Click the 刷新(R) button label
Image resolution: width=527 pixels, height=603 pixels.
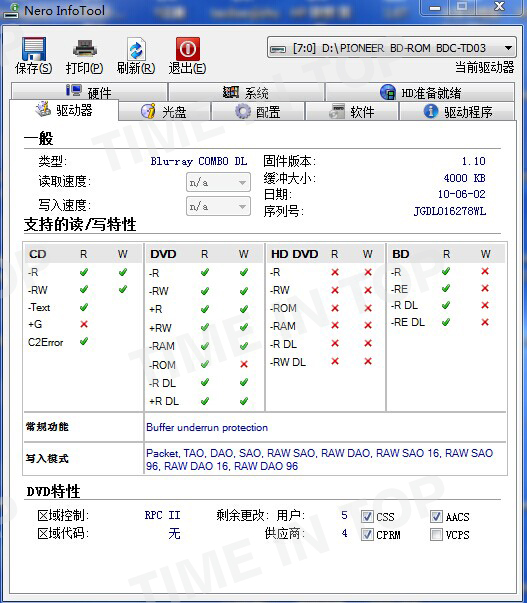click(x=136, y=68)
